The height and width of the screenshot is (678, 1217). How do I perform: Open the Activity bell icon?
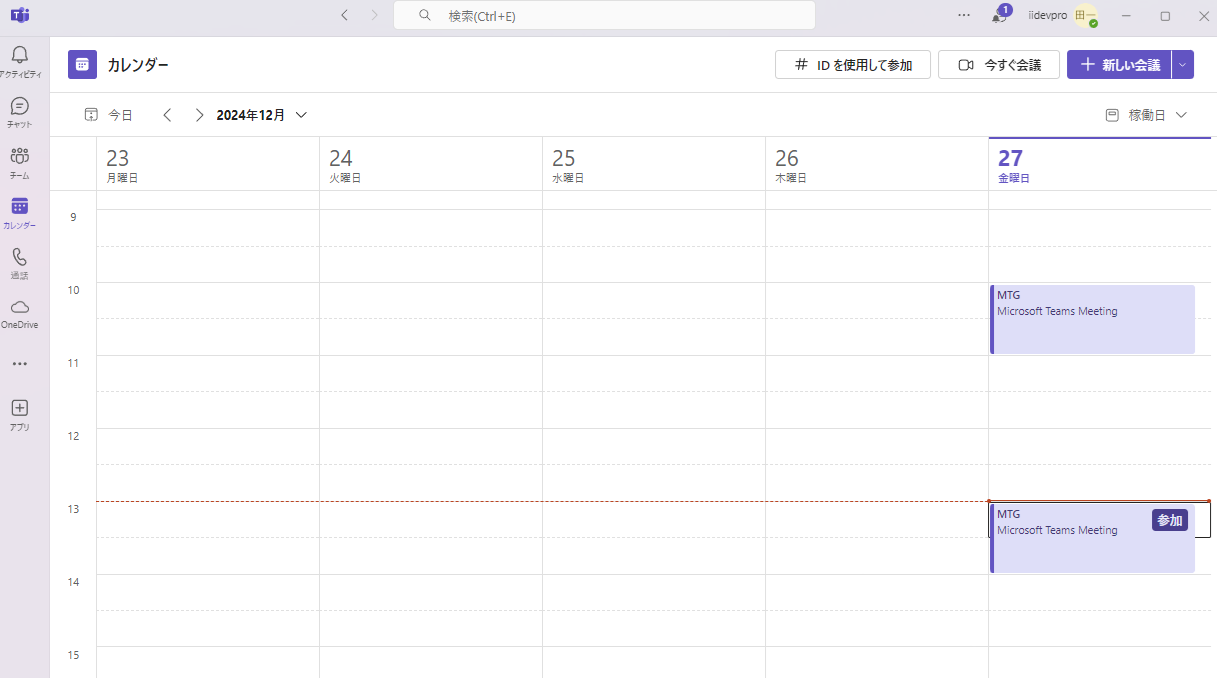19,56
